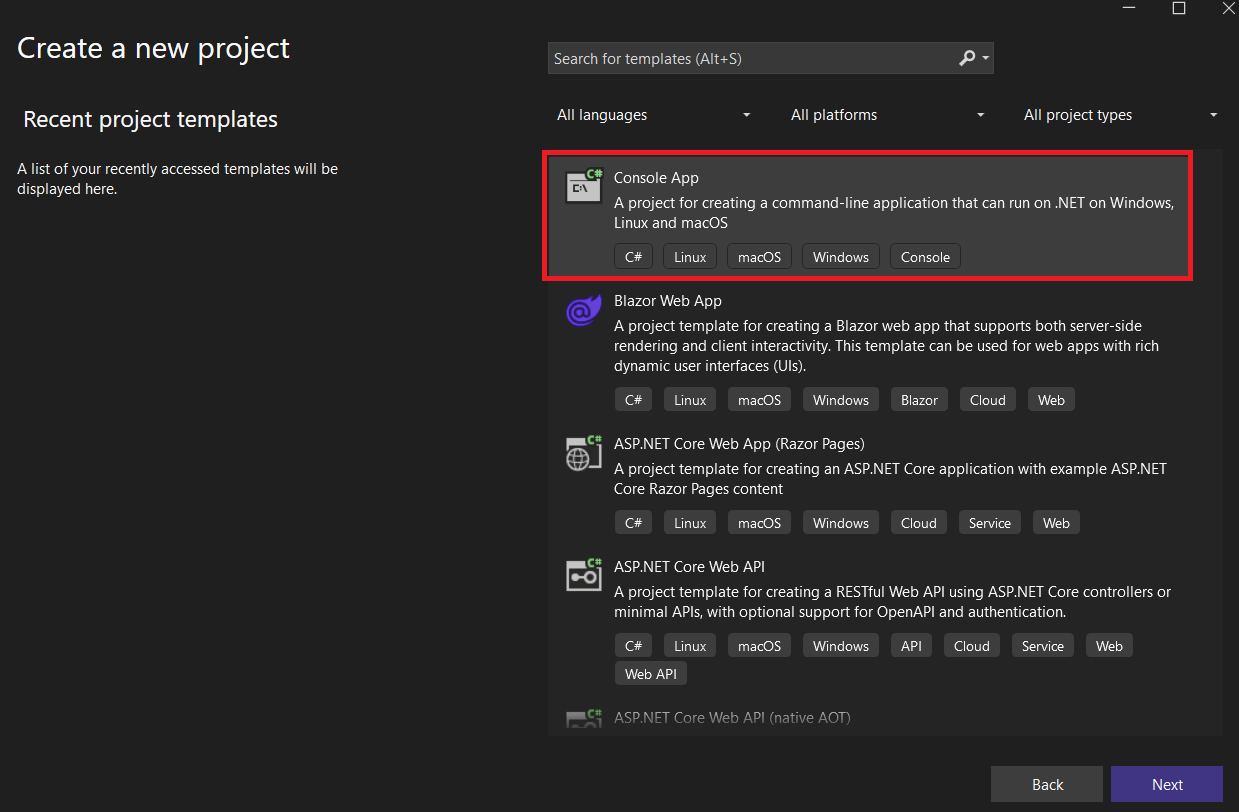Click the API tag under ASP.NET Core Web API

click(x=911, y=646)
